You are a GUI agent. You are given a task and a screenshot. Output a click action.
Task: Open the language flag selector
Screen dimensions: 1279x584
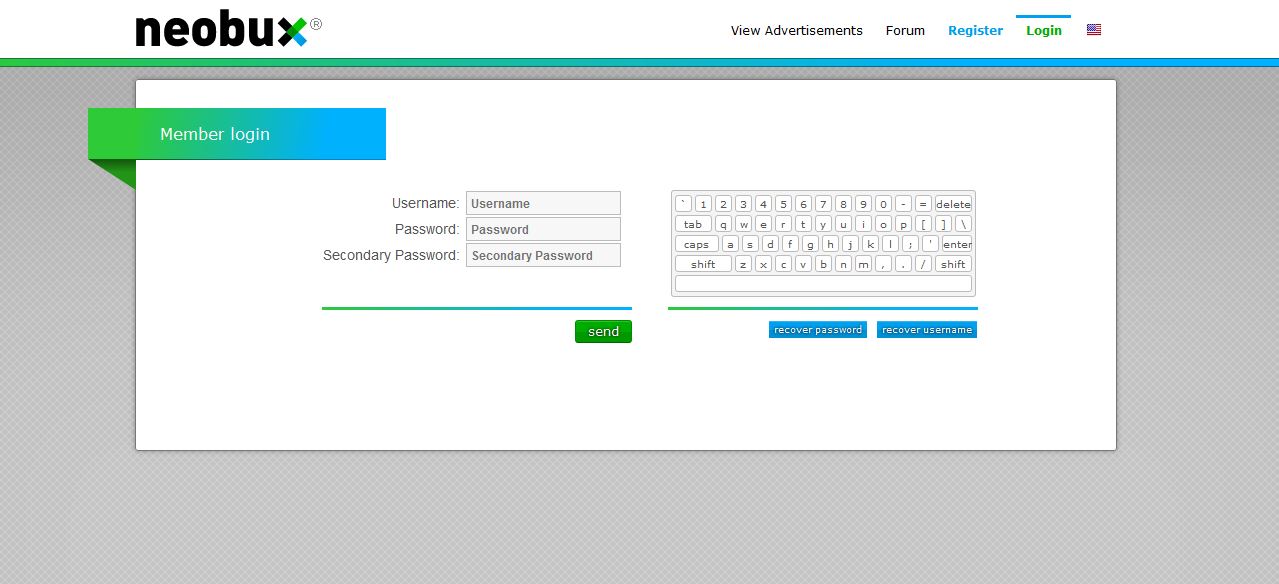point(1094,30)
